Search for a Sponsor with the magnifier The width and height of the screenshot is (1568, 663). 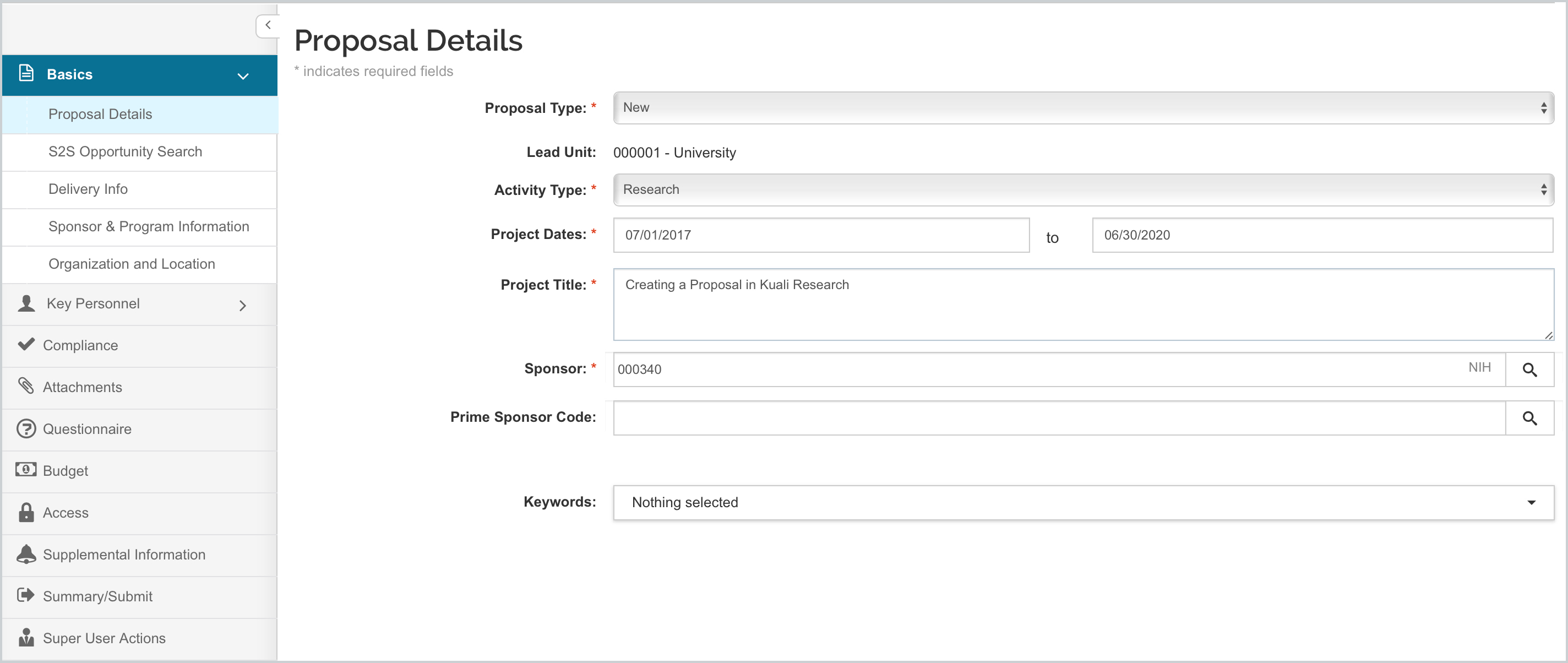coord(1529,369)
